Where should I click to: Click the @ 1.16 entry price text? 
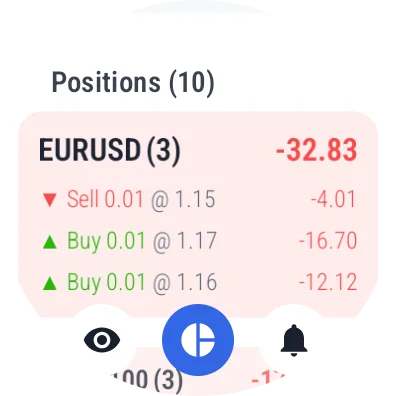(185, 282)
